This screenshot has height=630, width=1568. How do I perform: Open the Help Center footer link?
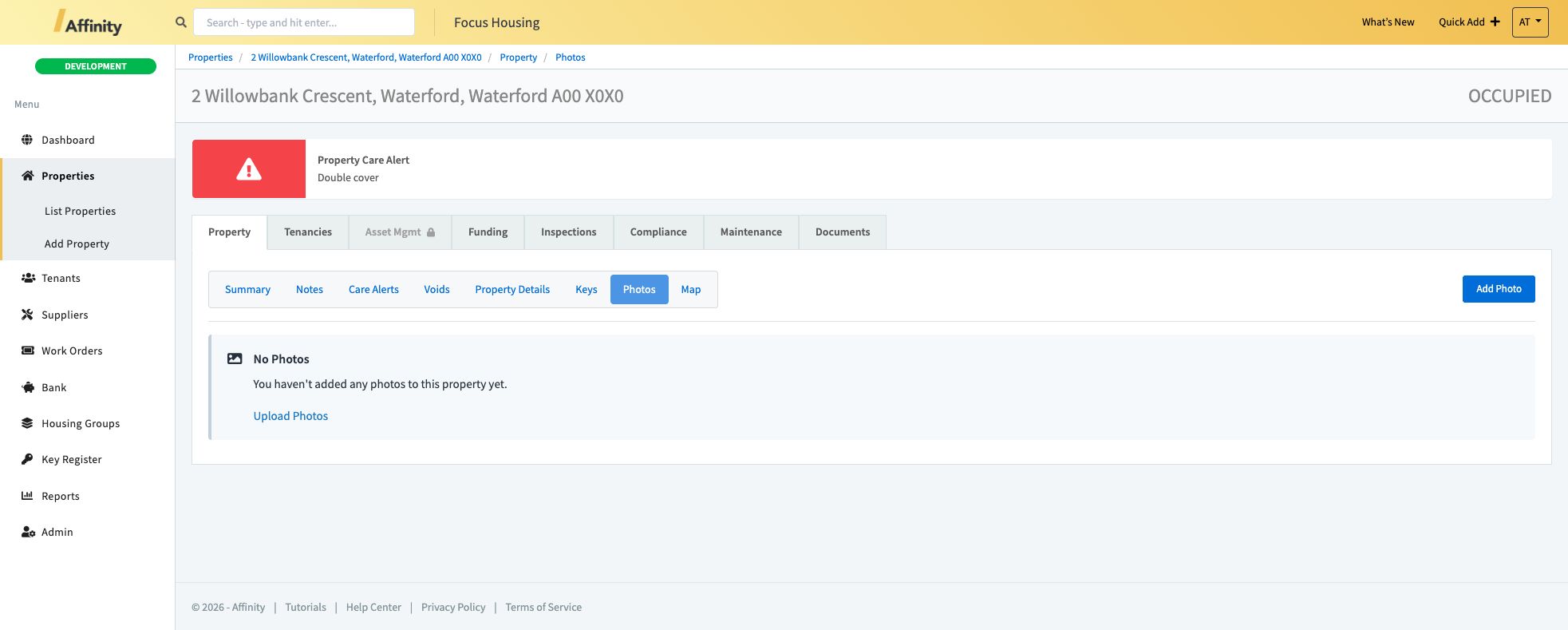coord(373,608)
